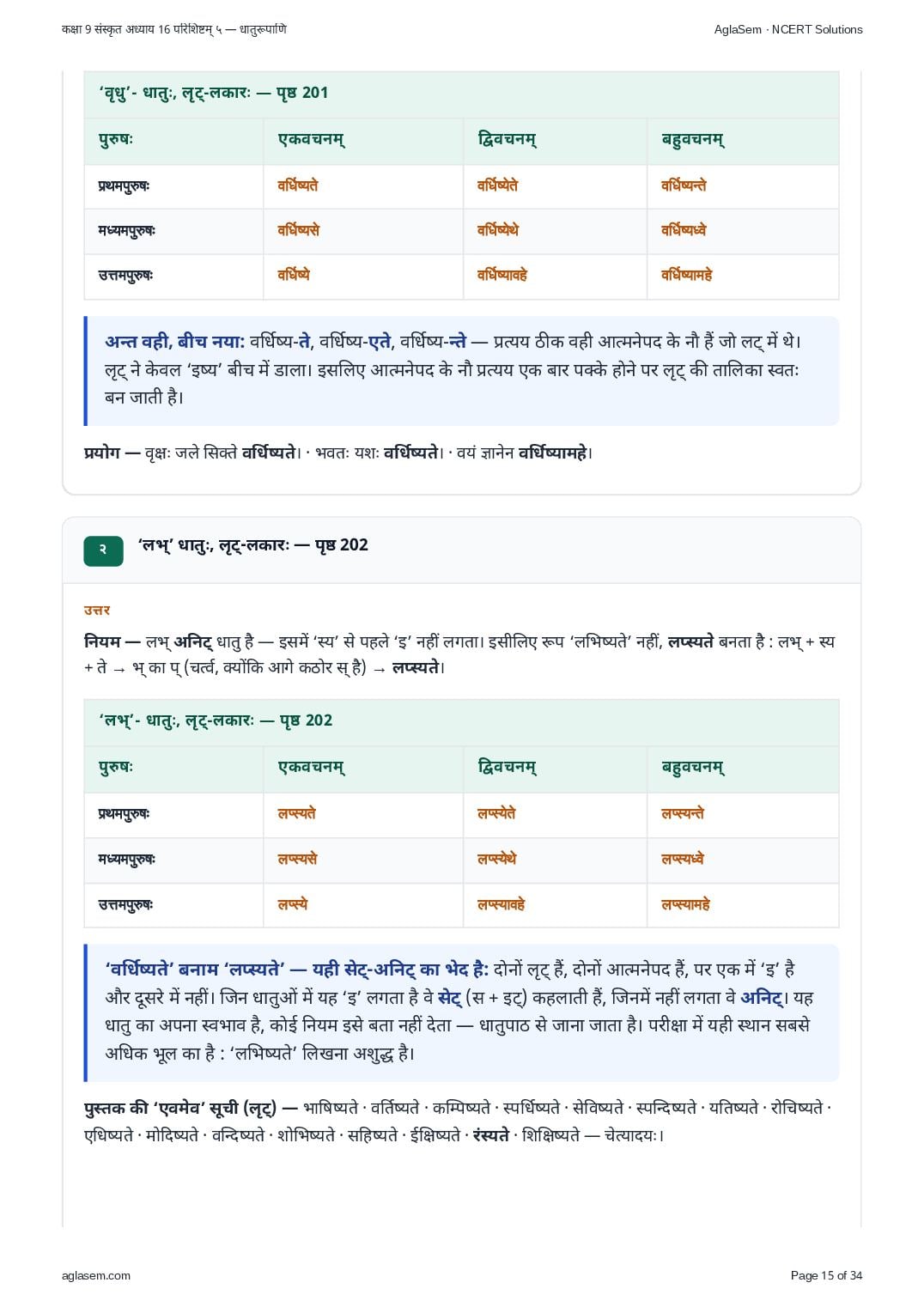Screen dimensions: 924x1307
Task: Click the AglaSem · NCERT Solutions header text
Action: point(788,29)
